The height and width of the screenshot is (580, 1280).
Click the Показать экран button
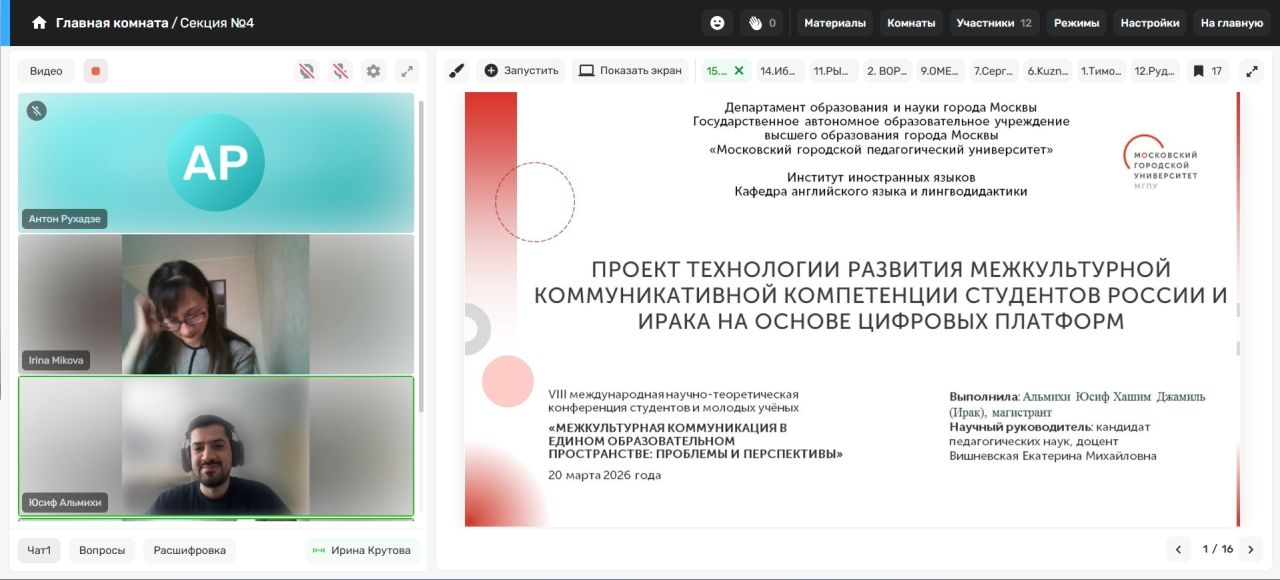tap(630, 71)
